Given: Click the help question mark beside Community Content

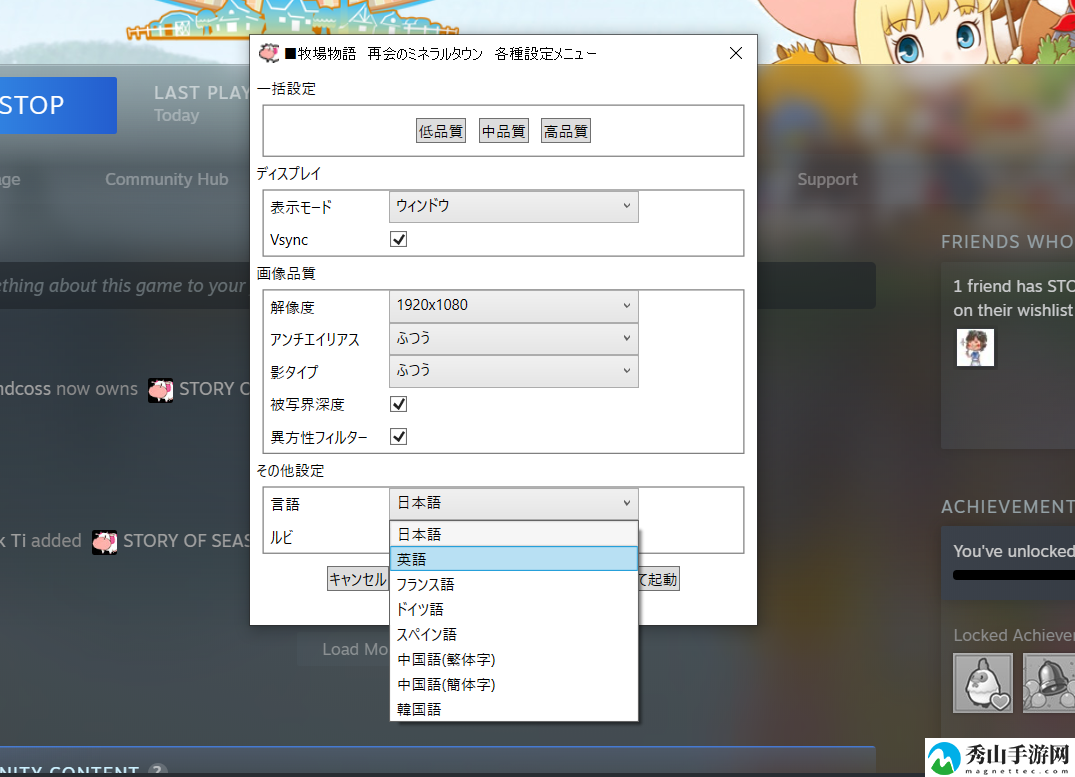Looking at the screenshot, I should pos(157,770).
